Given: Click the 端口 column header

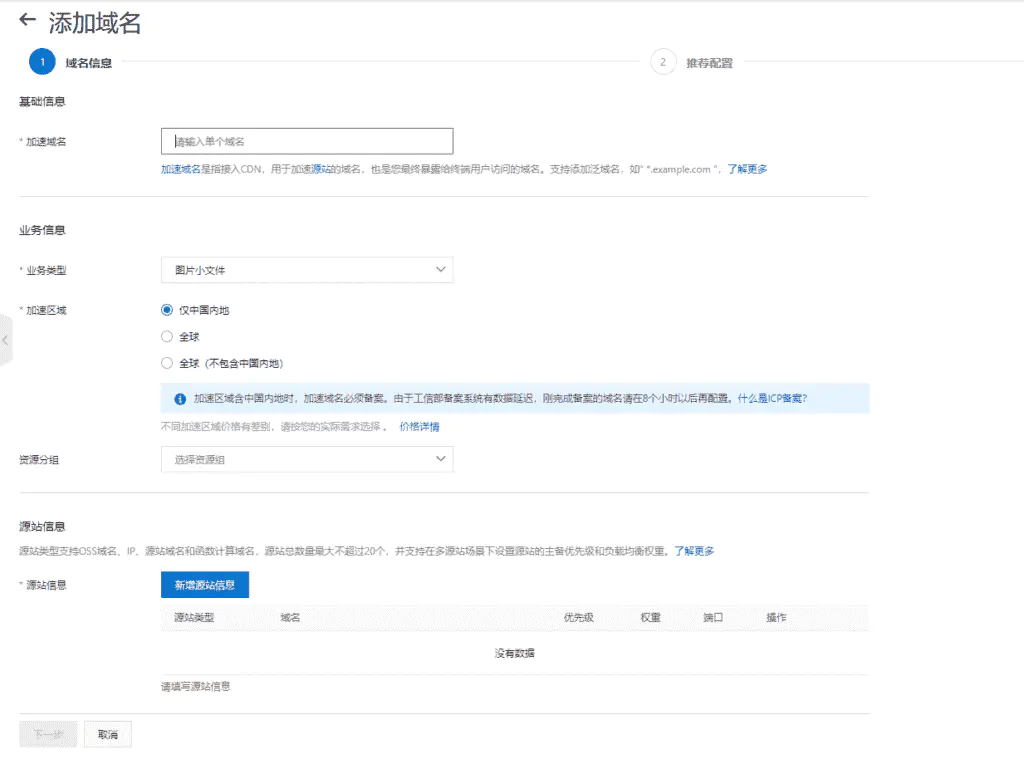Looking at the screenshot, I should click(713, 617).
